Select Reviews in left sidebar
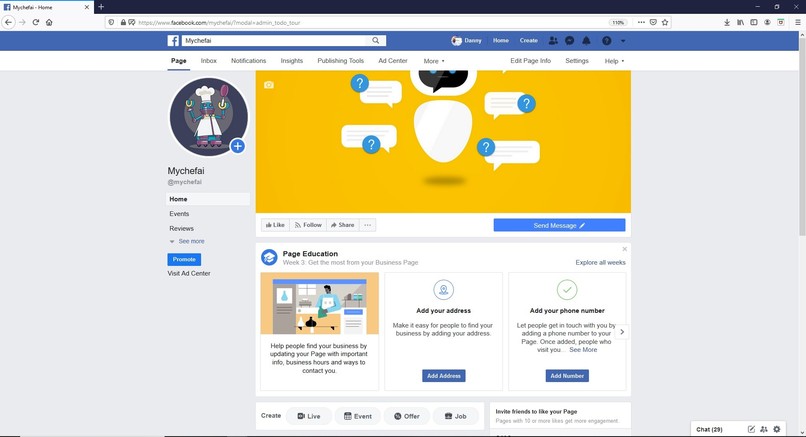This screenshot has width=806, height=437. click(x=181, y=228)
